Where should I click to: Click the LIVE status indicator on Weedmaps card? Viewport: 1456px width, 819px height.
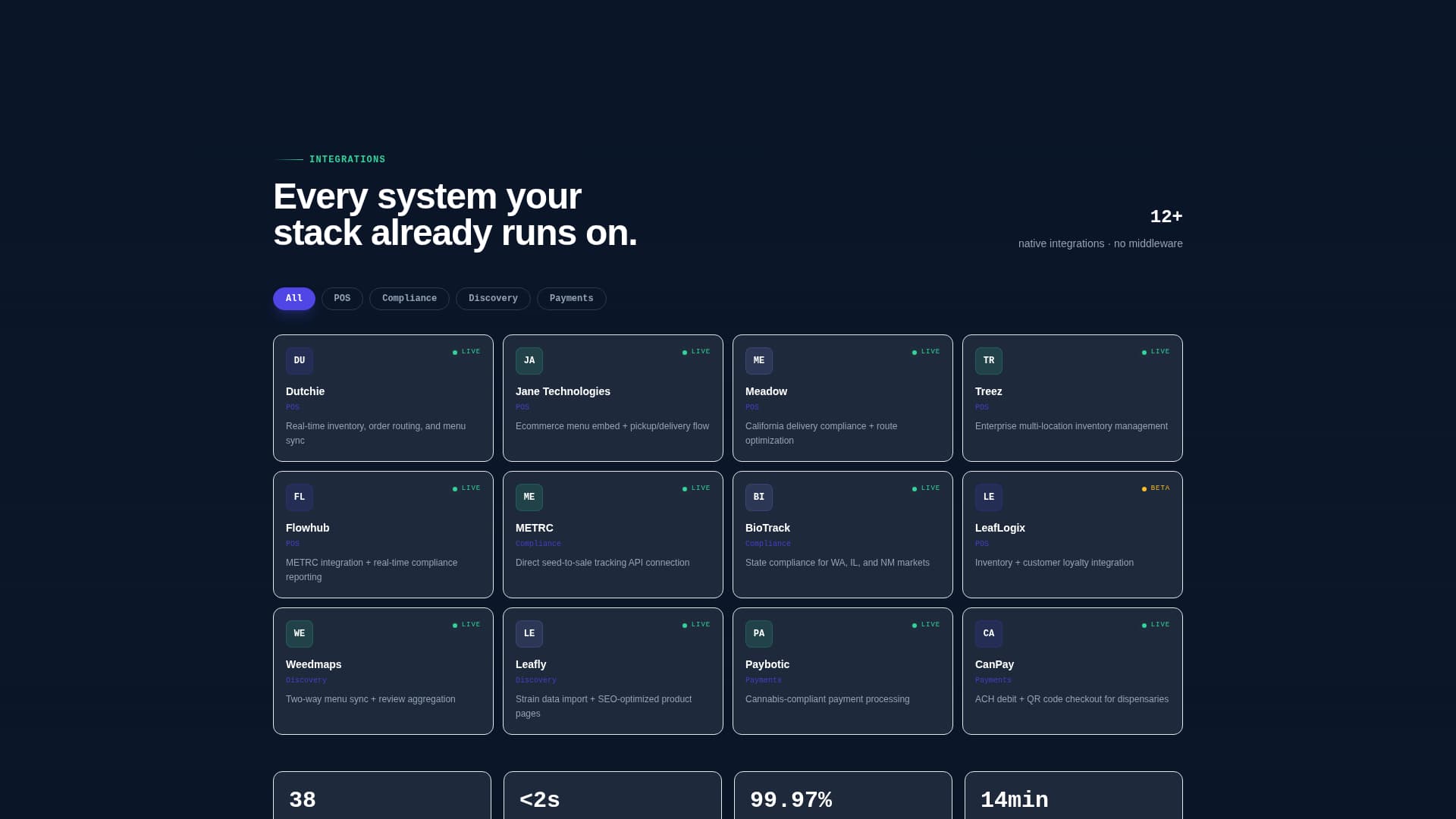point(466,625)
